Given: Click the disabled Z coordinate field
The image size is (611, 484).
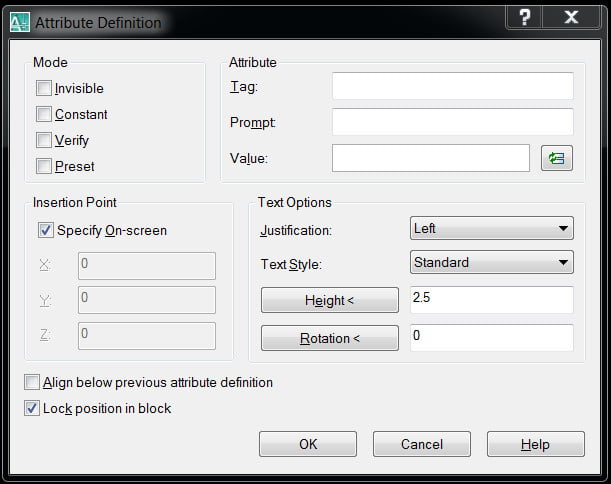Looking at the screenshot, I should 147,336.
